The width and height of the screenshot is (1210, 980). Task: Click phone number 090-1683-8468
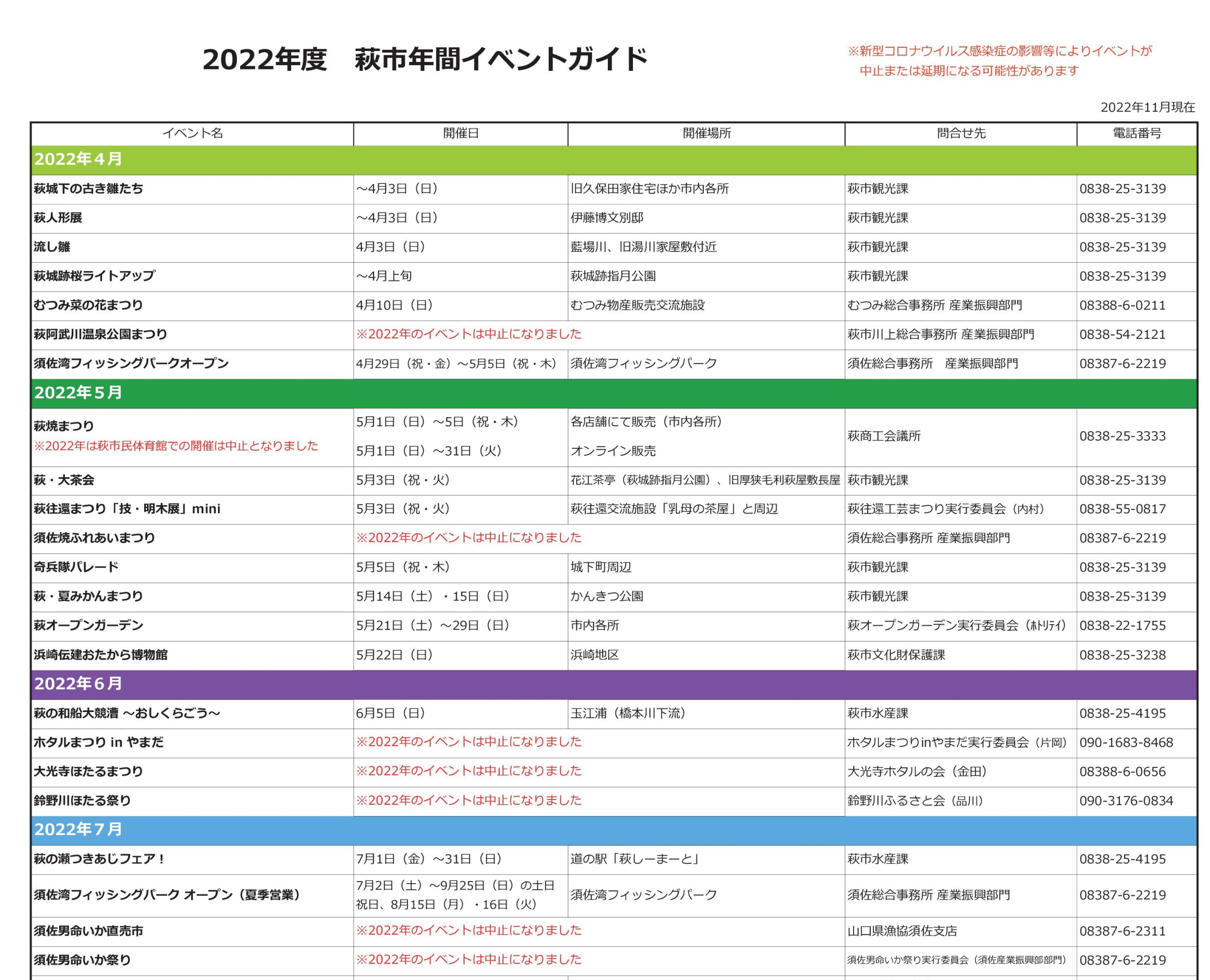tap(1126, 742)
